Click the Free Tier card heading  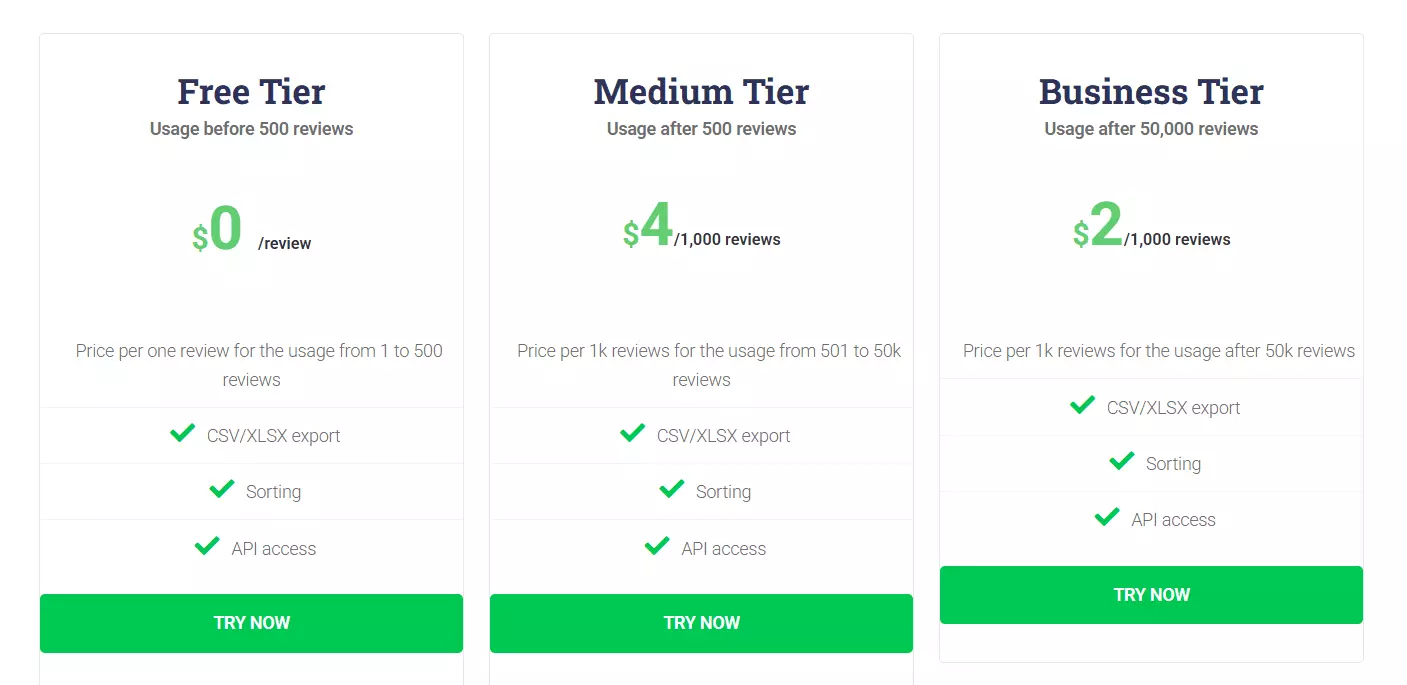coord(251,91)
